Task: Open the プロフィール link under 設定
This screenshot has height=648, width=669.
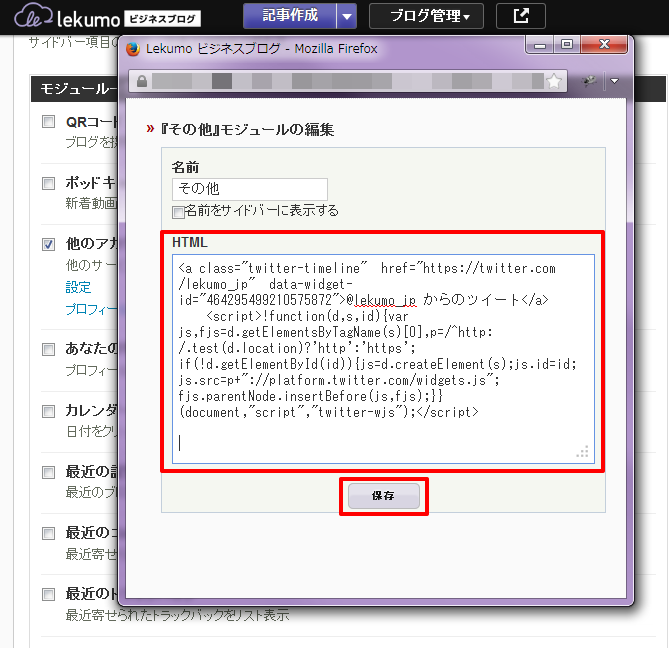Action: pyautogui.click(x=91, y=309)
